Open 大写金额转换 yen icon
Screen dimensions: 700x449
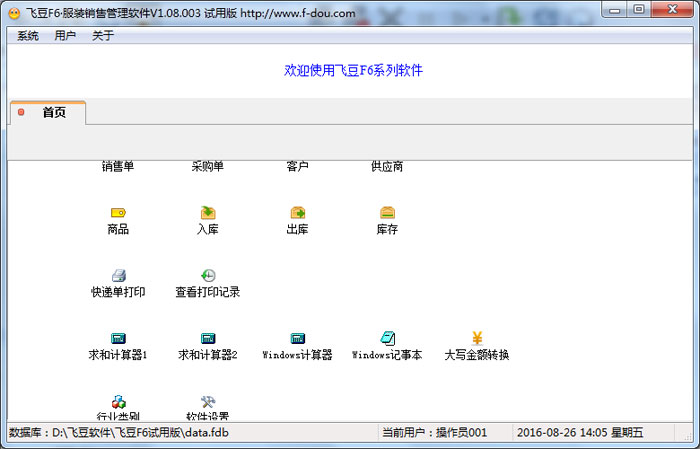(477, 338)
